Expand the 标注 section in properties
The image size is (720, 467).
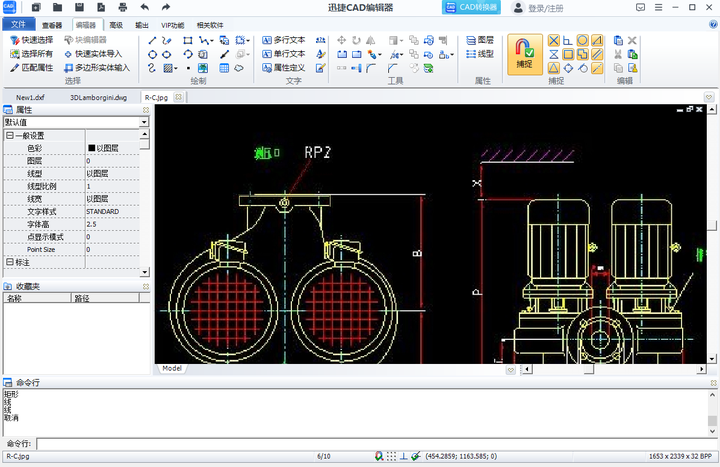tap(9, 262)
